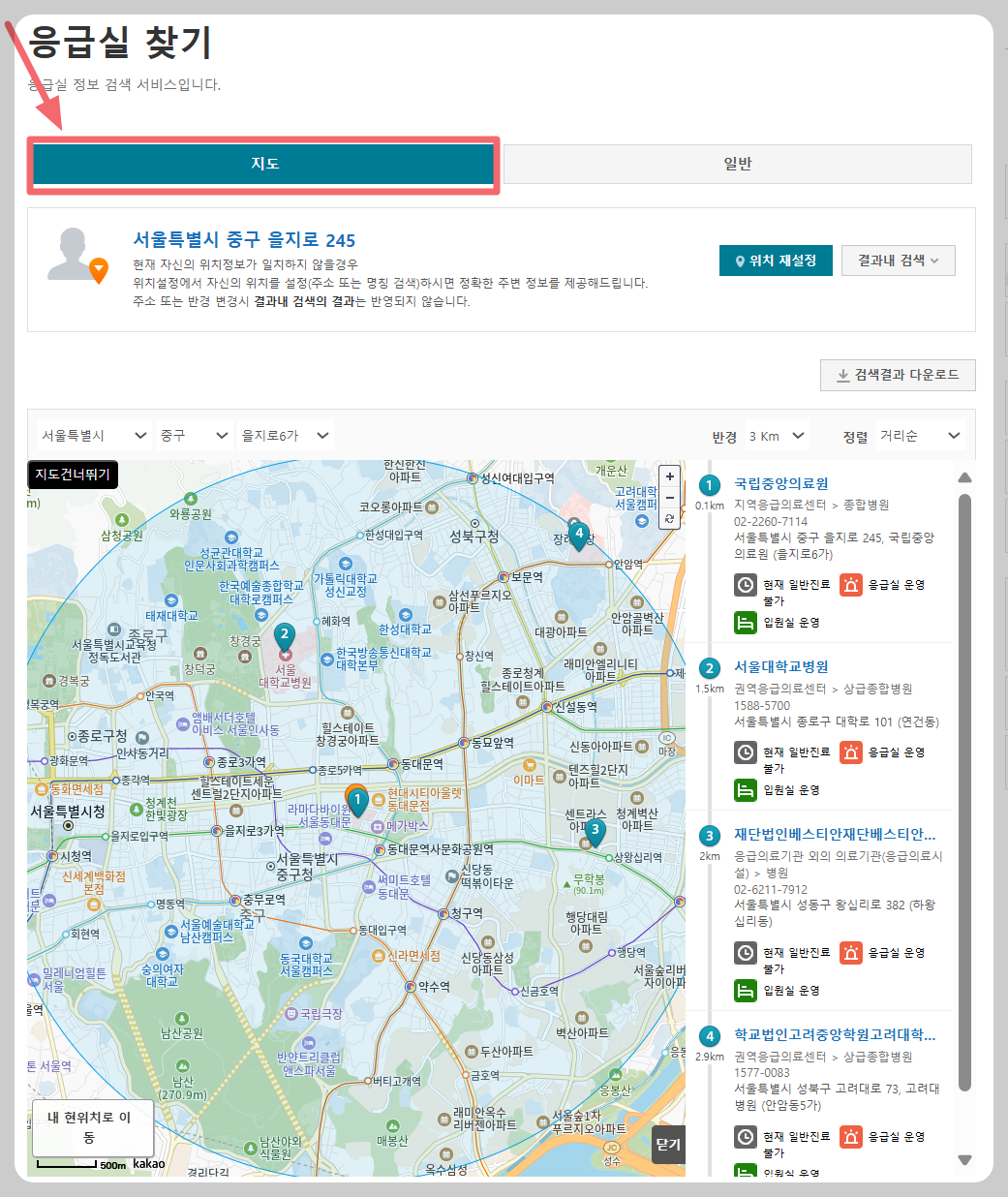Click the 위치 재설정 button
This screenshot has width=1008, height=1197.
(776, 261)
